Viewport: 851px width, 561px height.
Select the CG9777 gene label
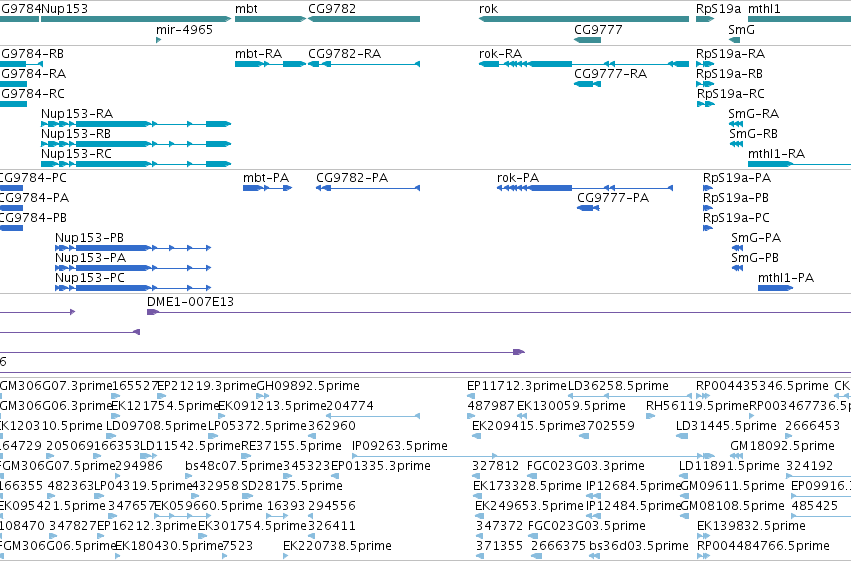[597, 30]
